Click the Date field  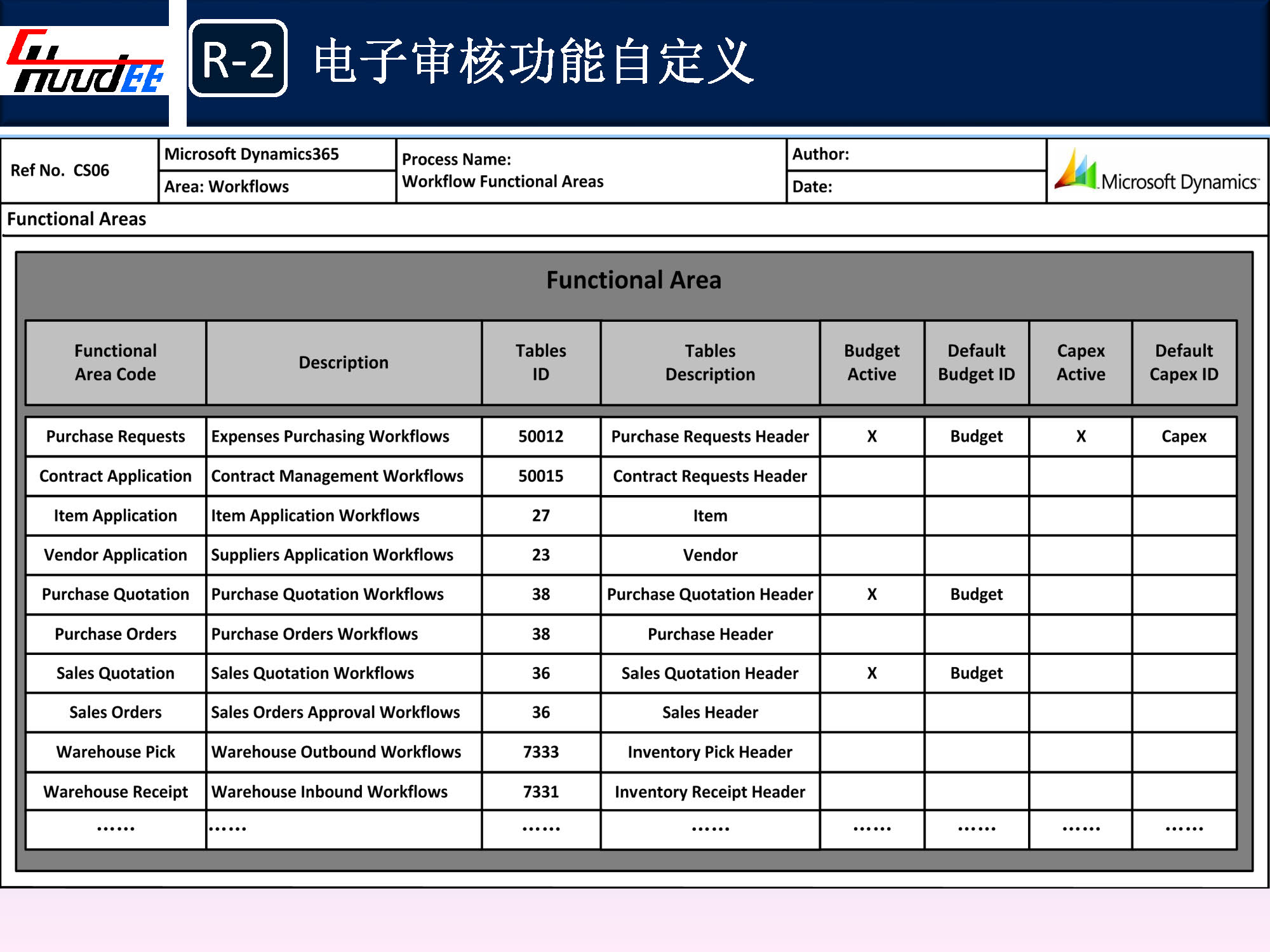tap(916, 187)
